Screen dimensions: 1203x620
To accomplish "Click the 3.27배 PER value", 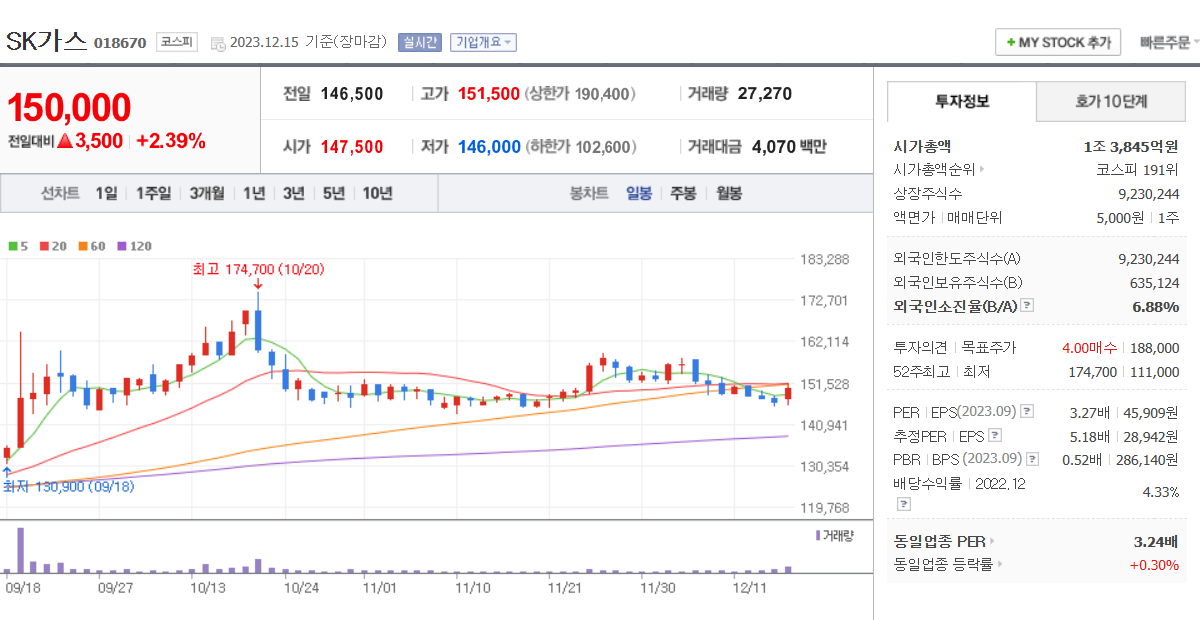I will coord(1090,412).
